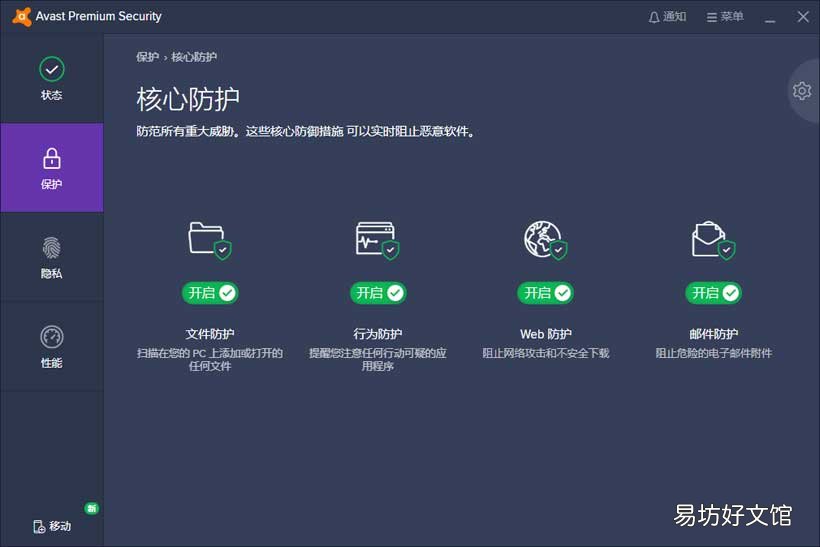Open the 隐私 privacy section
Image resolution: width=820 pixels, height=547 pixels.
click(x=52, y=257)
